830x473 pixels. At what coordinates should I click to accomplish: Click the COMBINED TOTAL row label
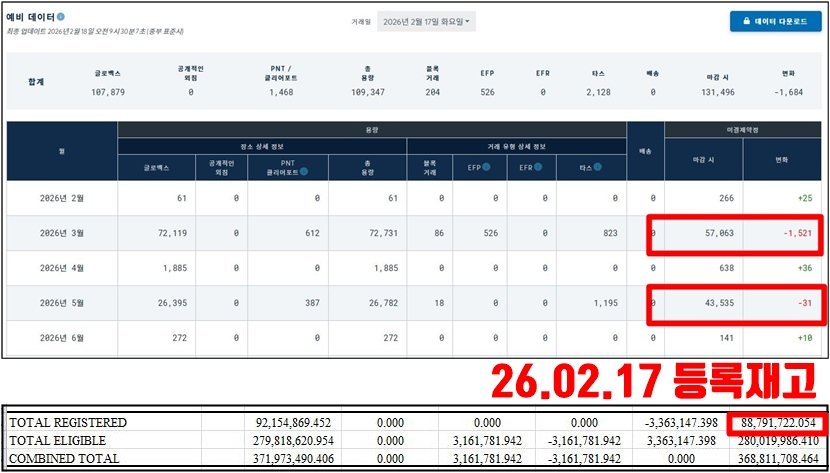(64, 459)
